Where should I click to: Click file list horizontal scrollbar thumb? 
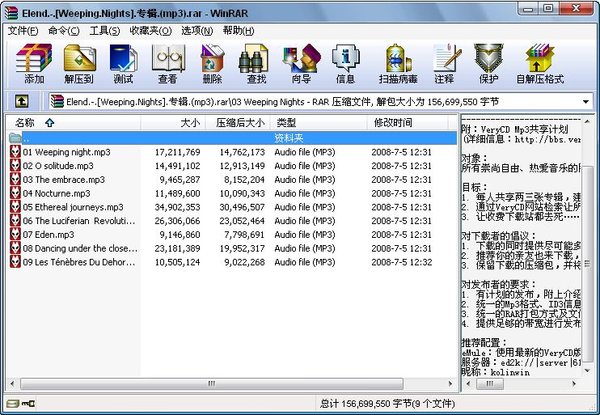pyautogui.click(x=212, y=383)
